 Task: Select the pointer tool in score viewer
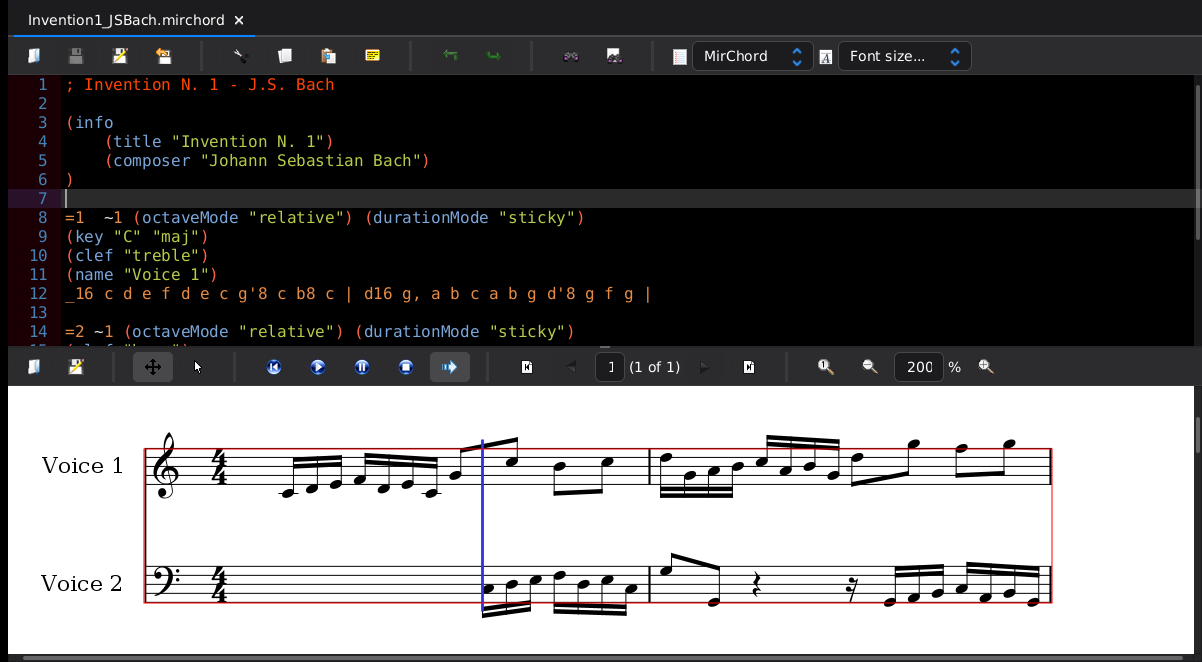pyautogui.click(x=198, y=367)
